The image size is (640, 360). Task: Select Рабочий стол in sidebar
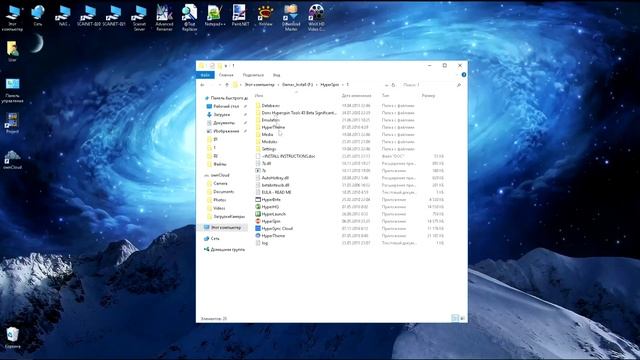click(226, 106)
